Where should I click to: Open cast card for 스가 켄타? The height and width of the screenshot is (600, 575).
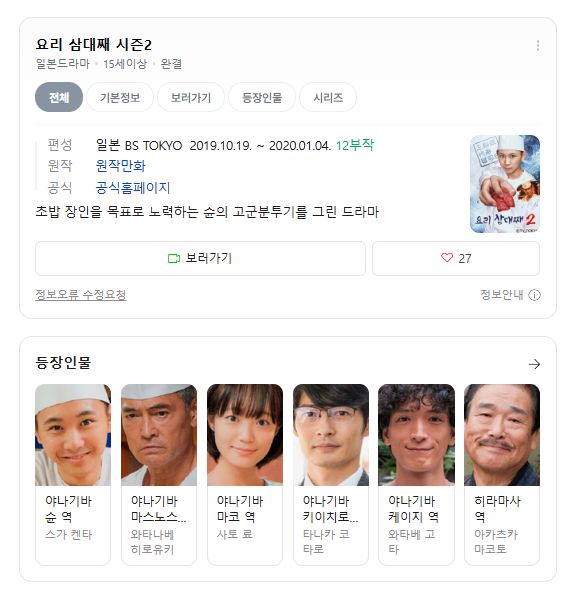(x=73, y=474)
